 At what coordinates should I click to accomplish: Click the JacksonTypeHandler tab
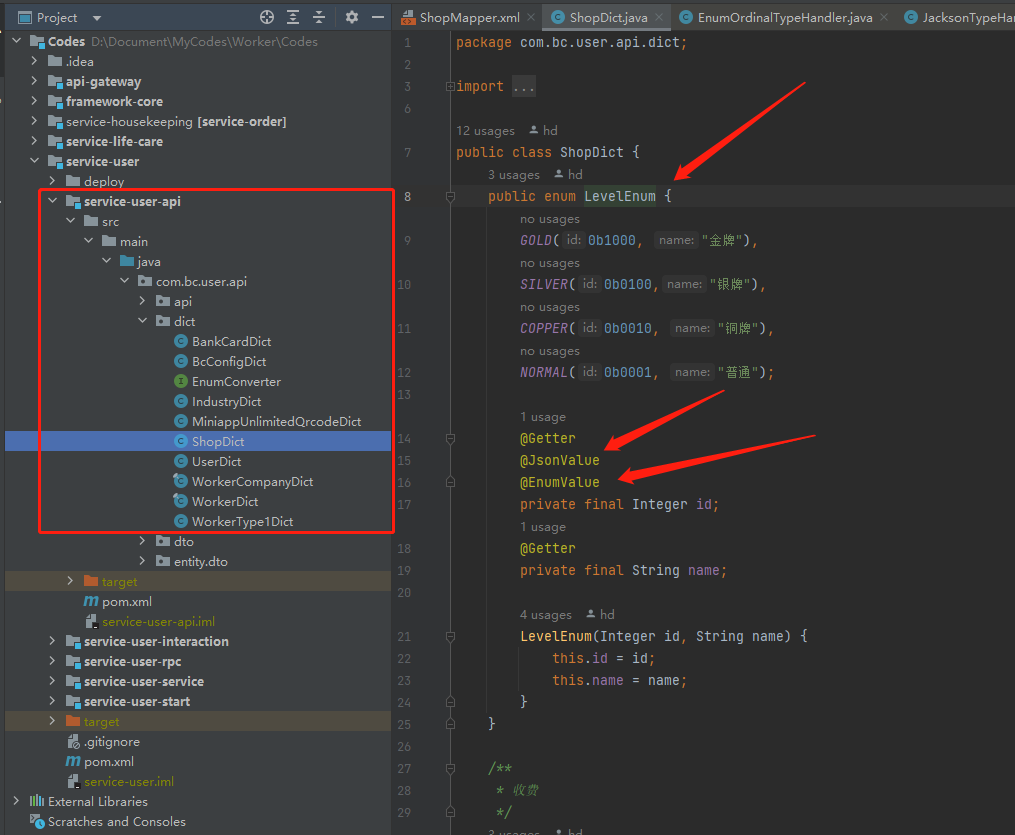(x=959, y=17)
